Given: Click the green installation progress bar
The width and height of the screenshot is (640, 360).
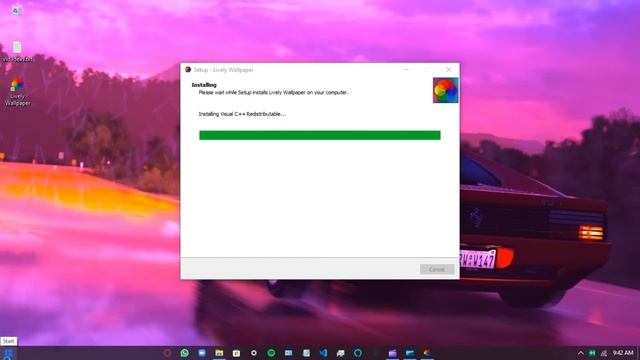Looking at the screenshot, I should click(320, 135).
